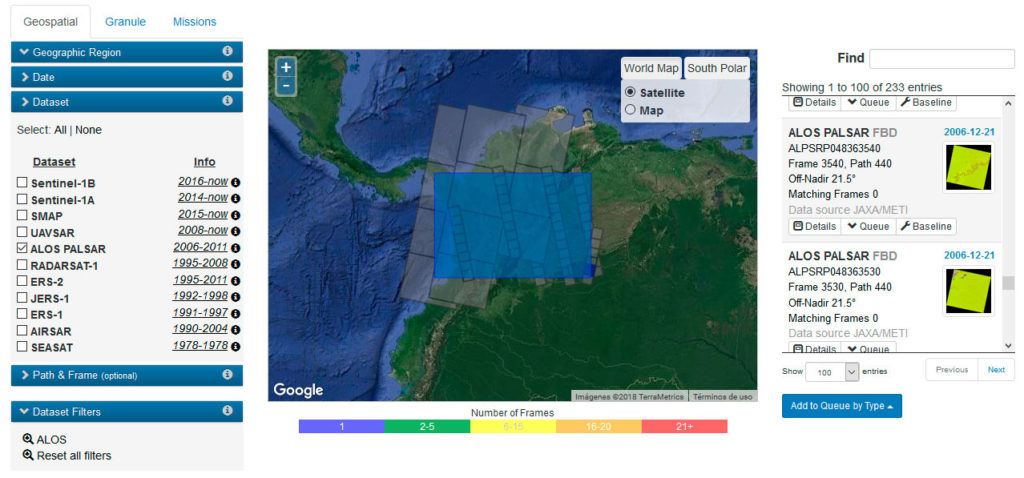
Task: Select All datasets link
Action: (x=60, y=130)
